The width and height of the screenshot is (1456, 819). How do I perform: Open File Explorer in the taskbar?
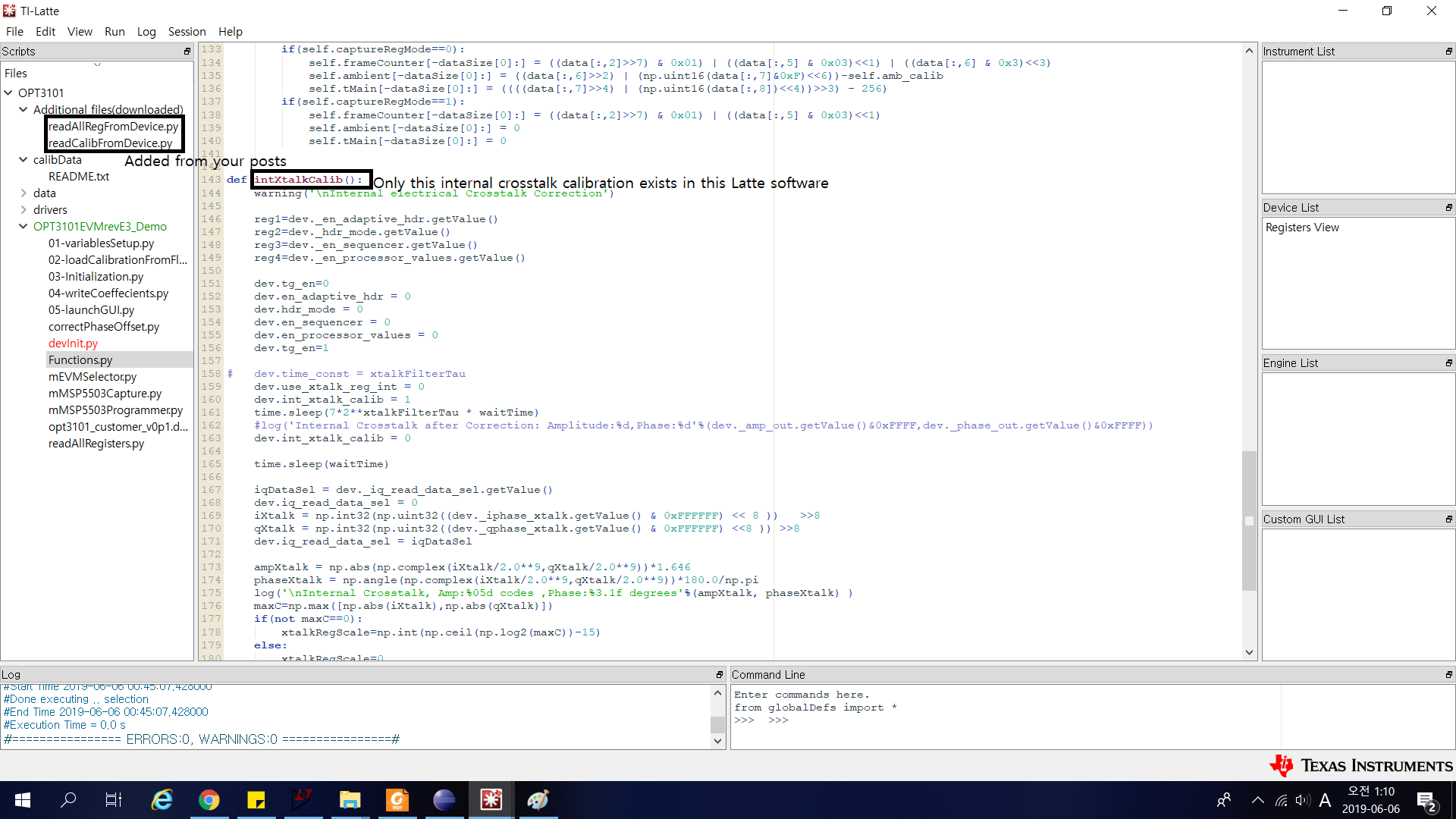point(350,800)
